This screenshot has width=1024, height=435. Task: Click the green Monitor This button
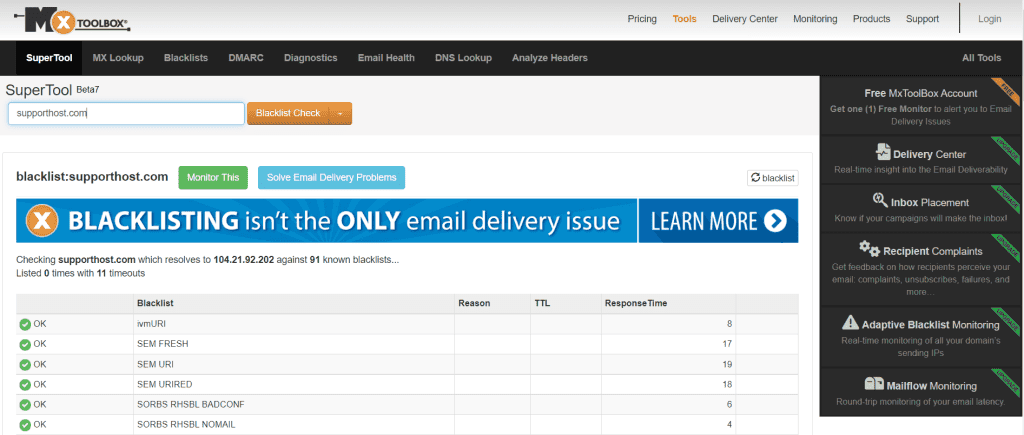coord(213,178)
